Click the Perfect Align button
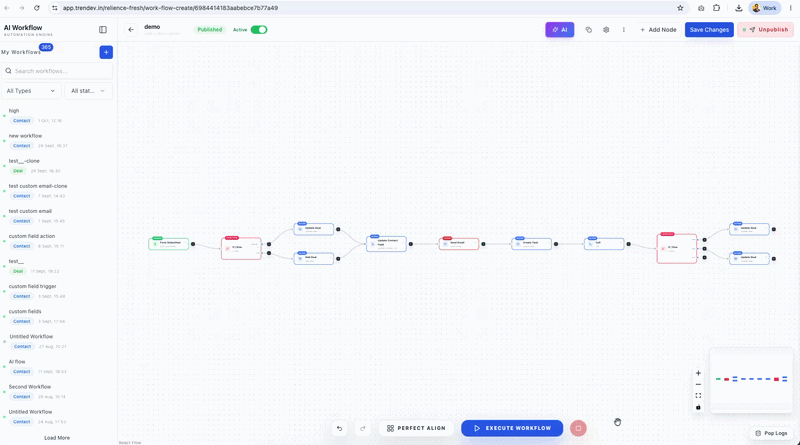The height and width of the screenshot is (445, 800). (x=416, y=428)
